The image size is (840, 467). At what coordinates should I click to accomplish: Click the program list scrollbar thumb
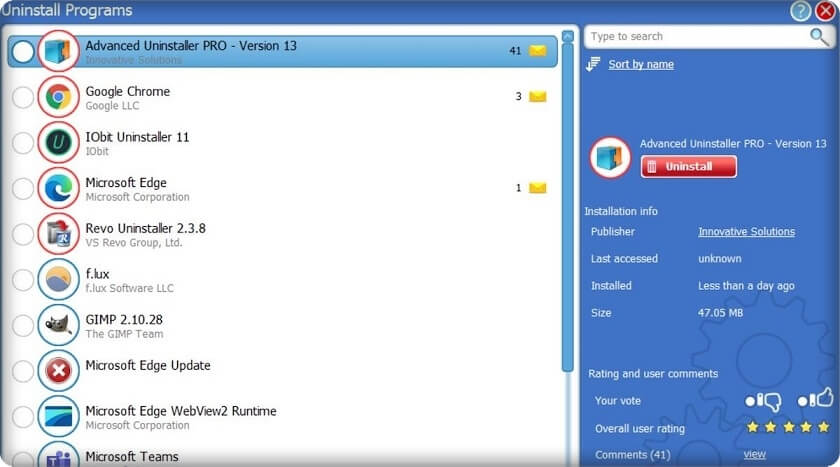[568, 209]
